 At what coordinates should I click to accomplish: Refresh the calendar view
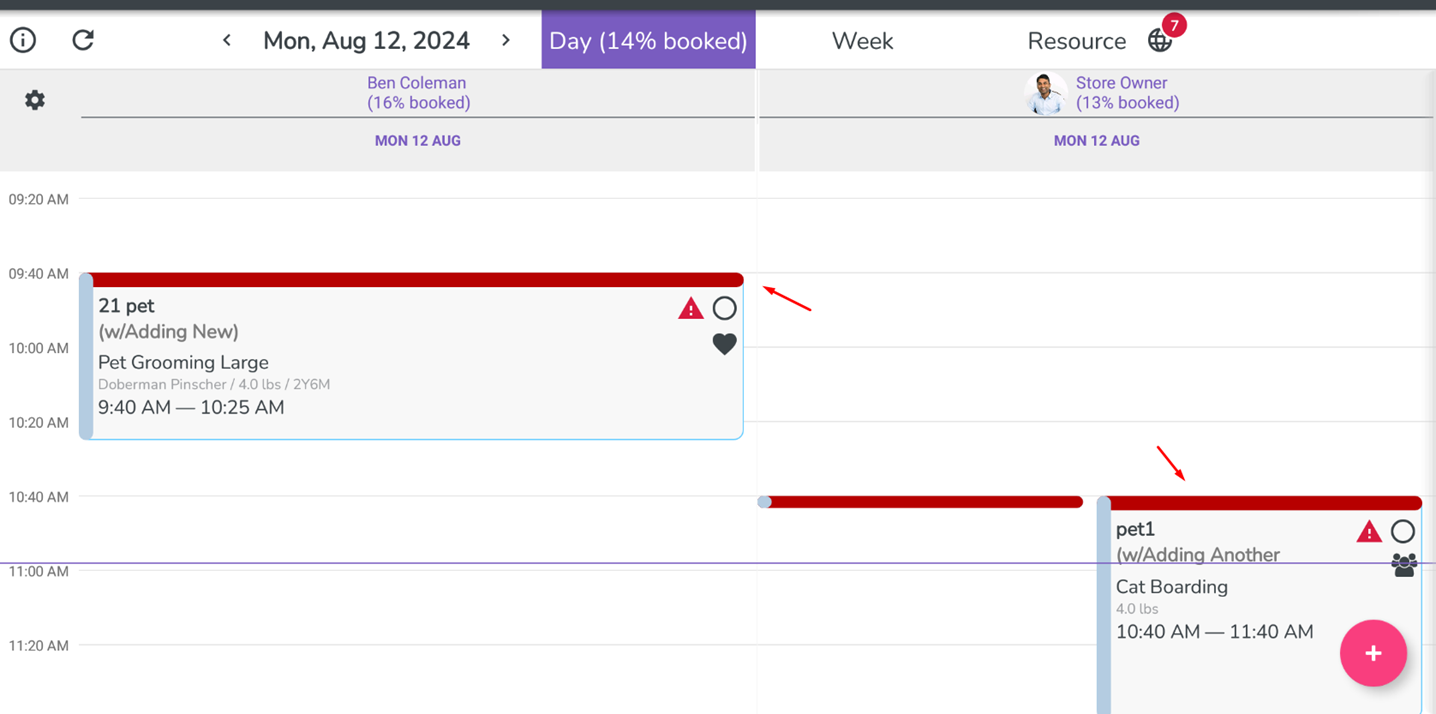[83, 40]
